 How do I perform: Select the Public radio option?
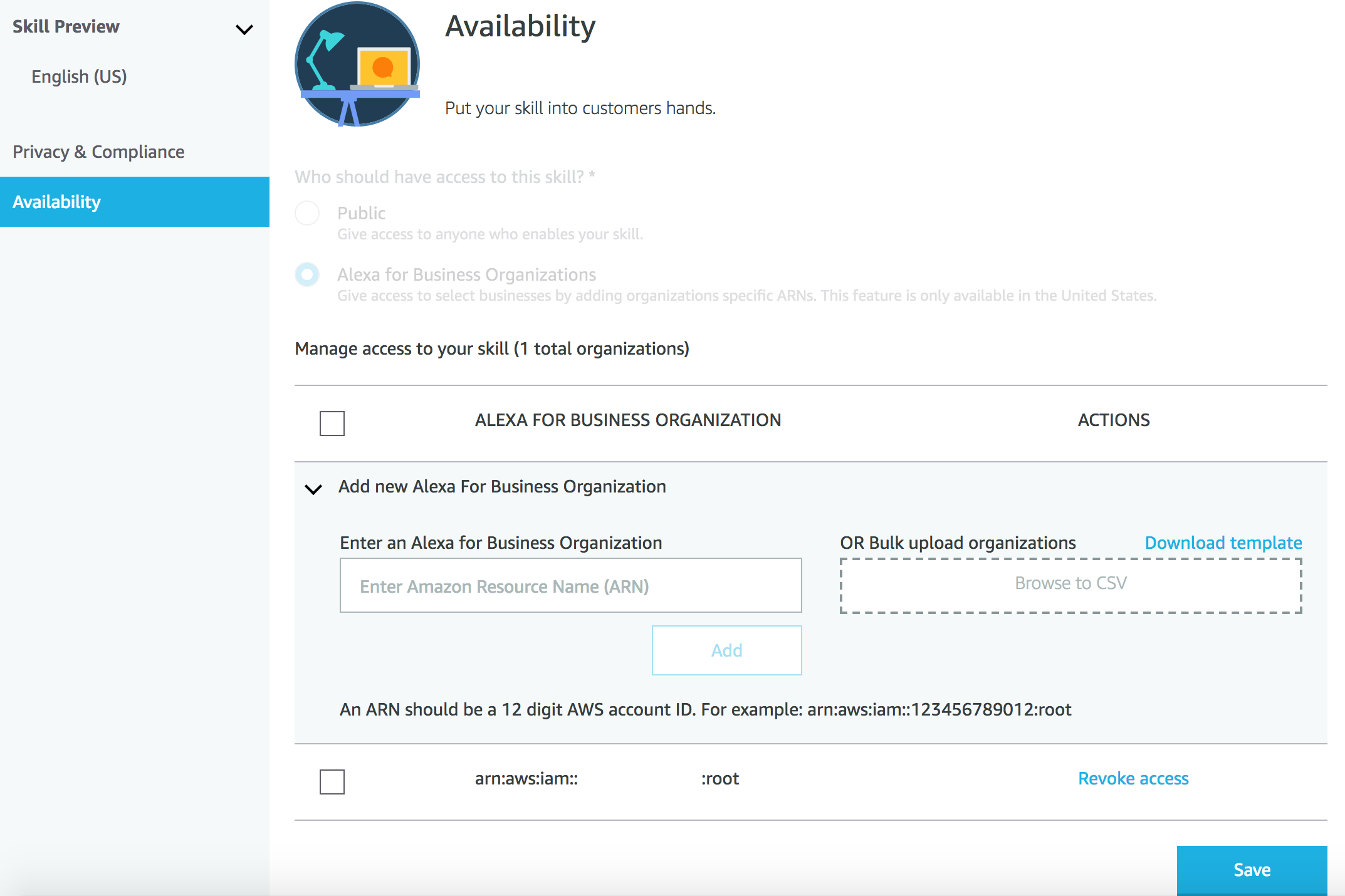click(307, 213)
